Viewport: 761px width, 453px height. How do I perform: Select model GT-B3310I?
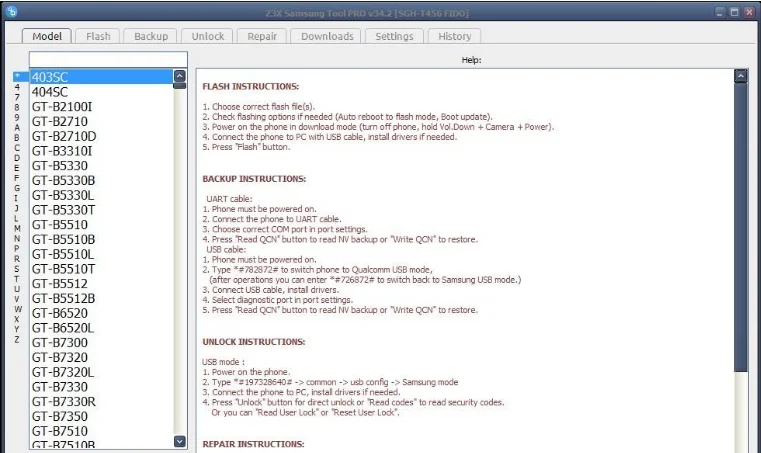click(101, 151)
